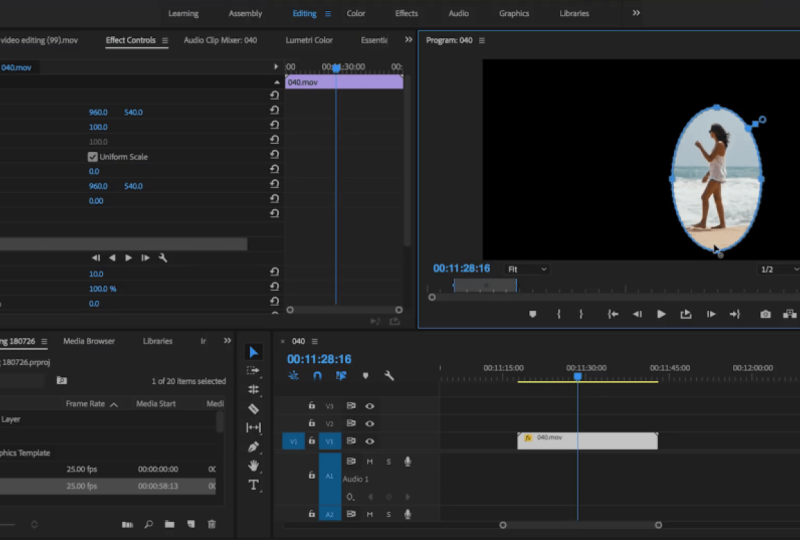The height and width of the screenshot is (540, 800).
Task: Toggle lock on track V3
Action: [x=312, y=406]
